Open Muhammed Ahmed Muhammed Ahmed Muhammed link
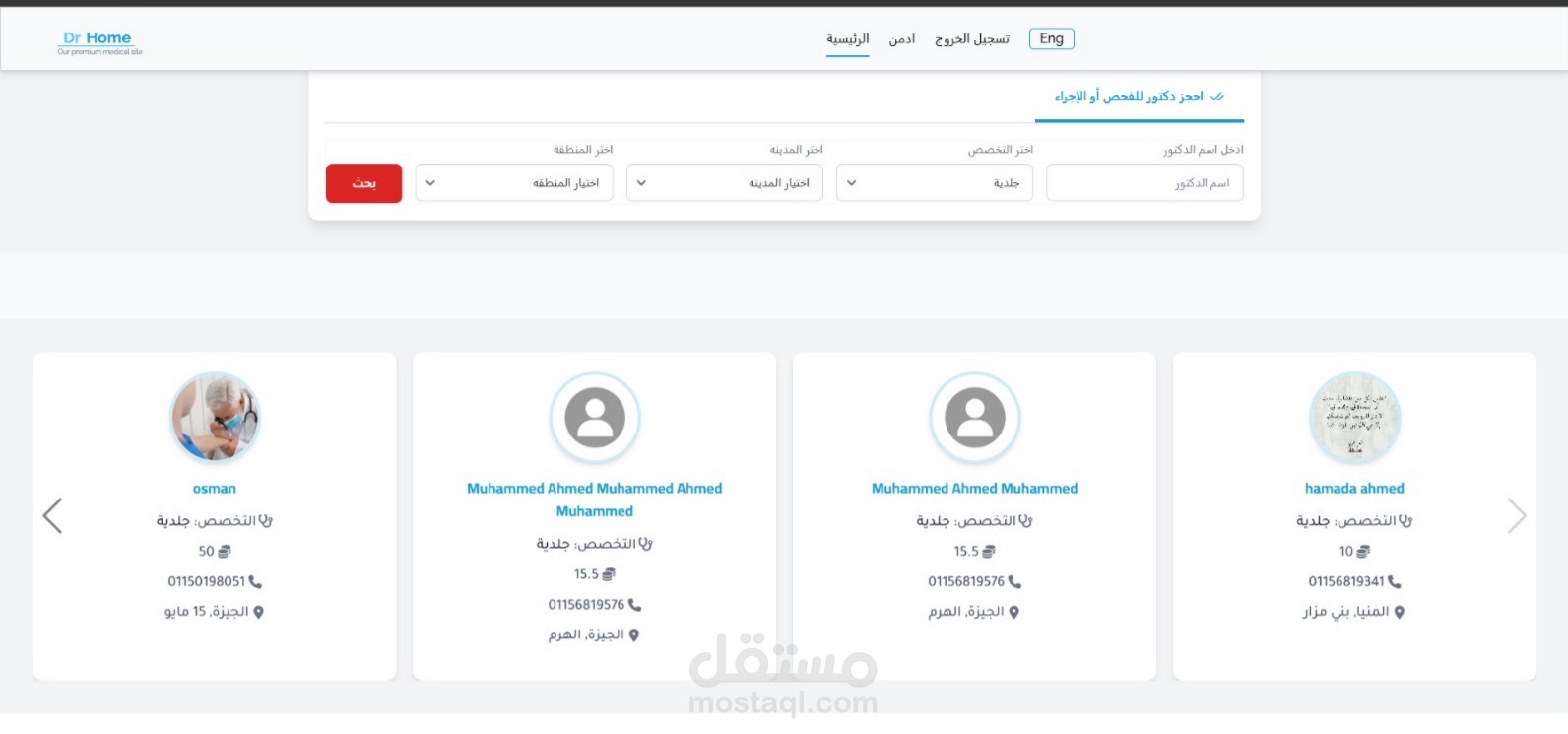The height and width of the screenshot is (734, 1568). pos(595,500)
